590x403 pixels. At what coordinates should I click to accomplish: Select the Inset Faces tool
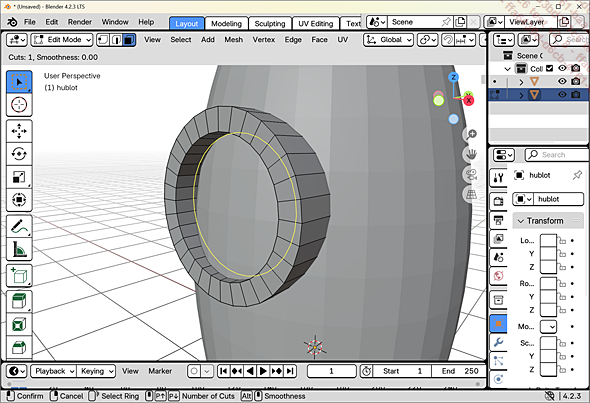(19, 324)
